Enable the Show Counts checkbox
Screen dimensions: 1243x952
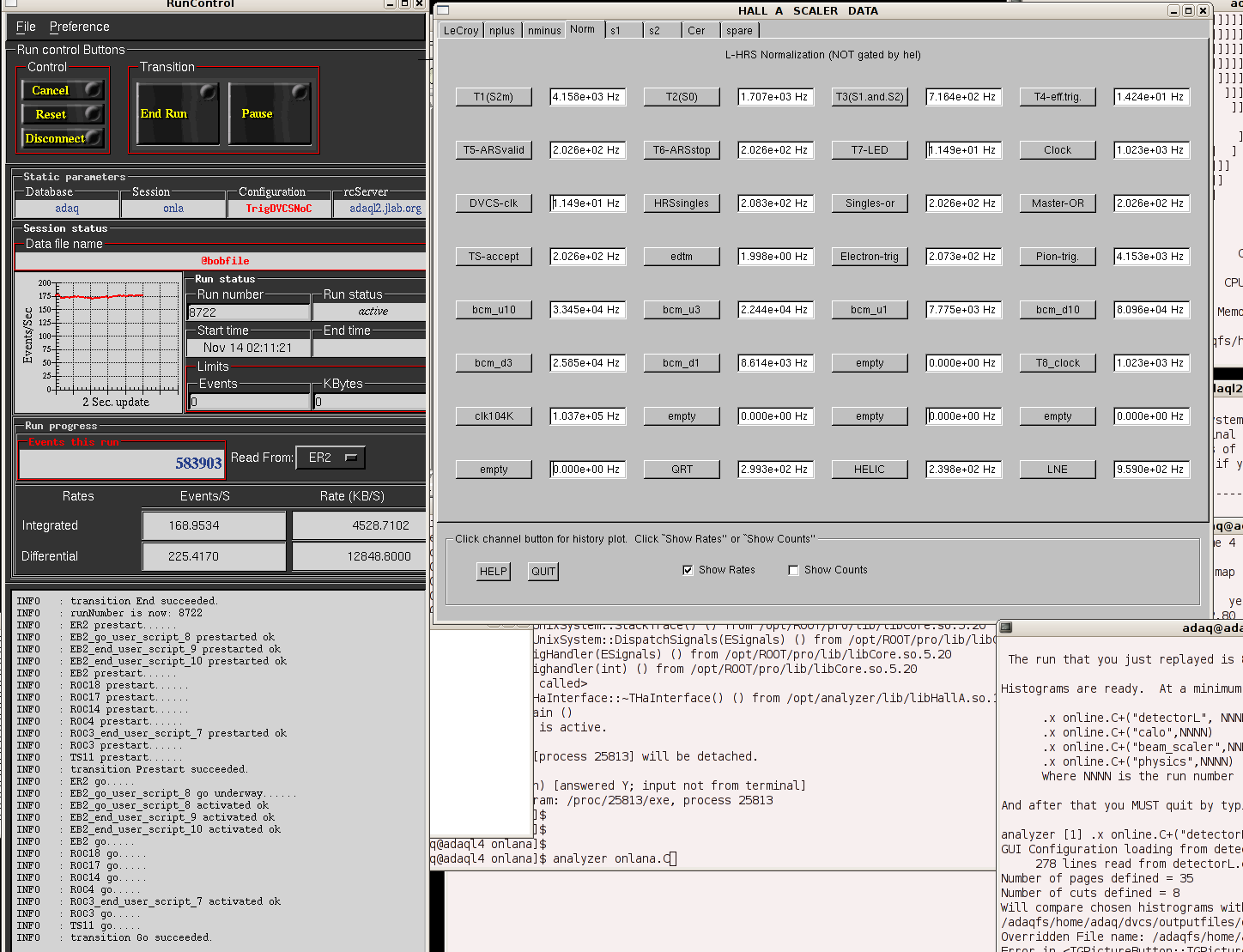(x=793, y=570)
